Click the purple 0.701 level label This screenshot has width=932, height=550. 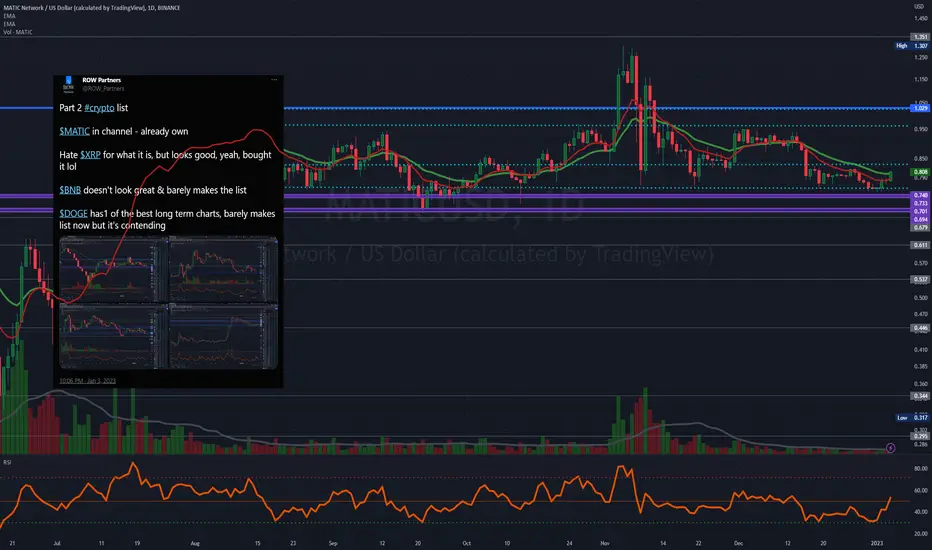click(920, 211)
